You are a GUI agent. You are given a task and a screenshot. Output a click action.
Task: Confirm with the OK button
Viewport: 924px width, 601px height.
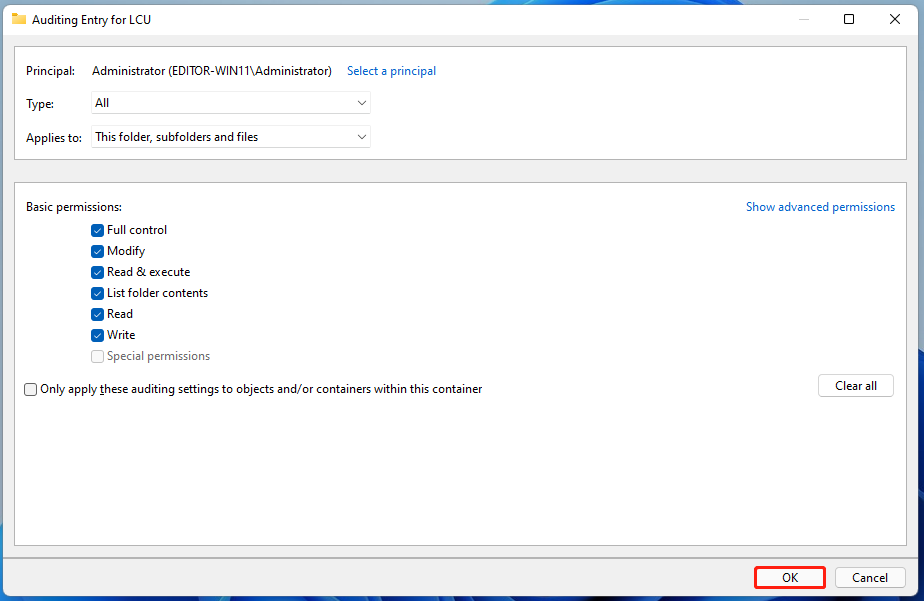(790, 577)
